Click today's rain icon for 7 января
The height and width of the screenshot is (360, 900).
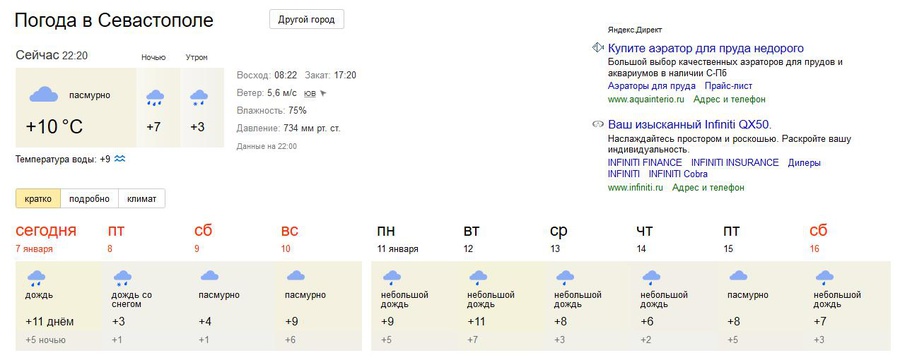pos(37,278)
